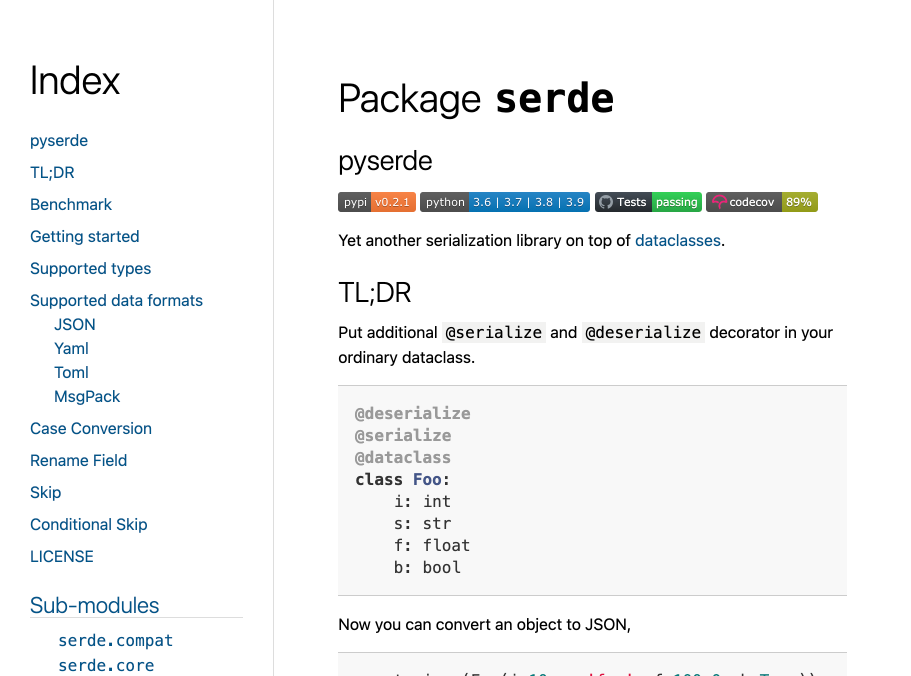Click the GitHub octocat icon on Tests badge
Viewport: 911px width, 676px height.
point(605,202)
